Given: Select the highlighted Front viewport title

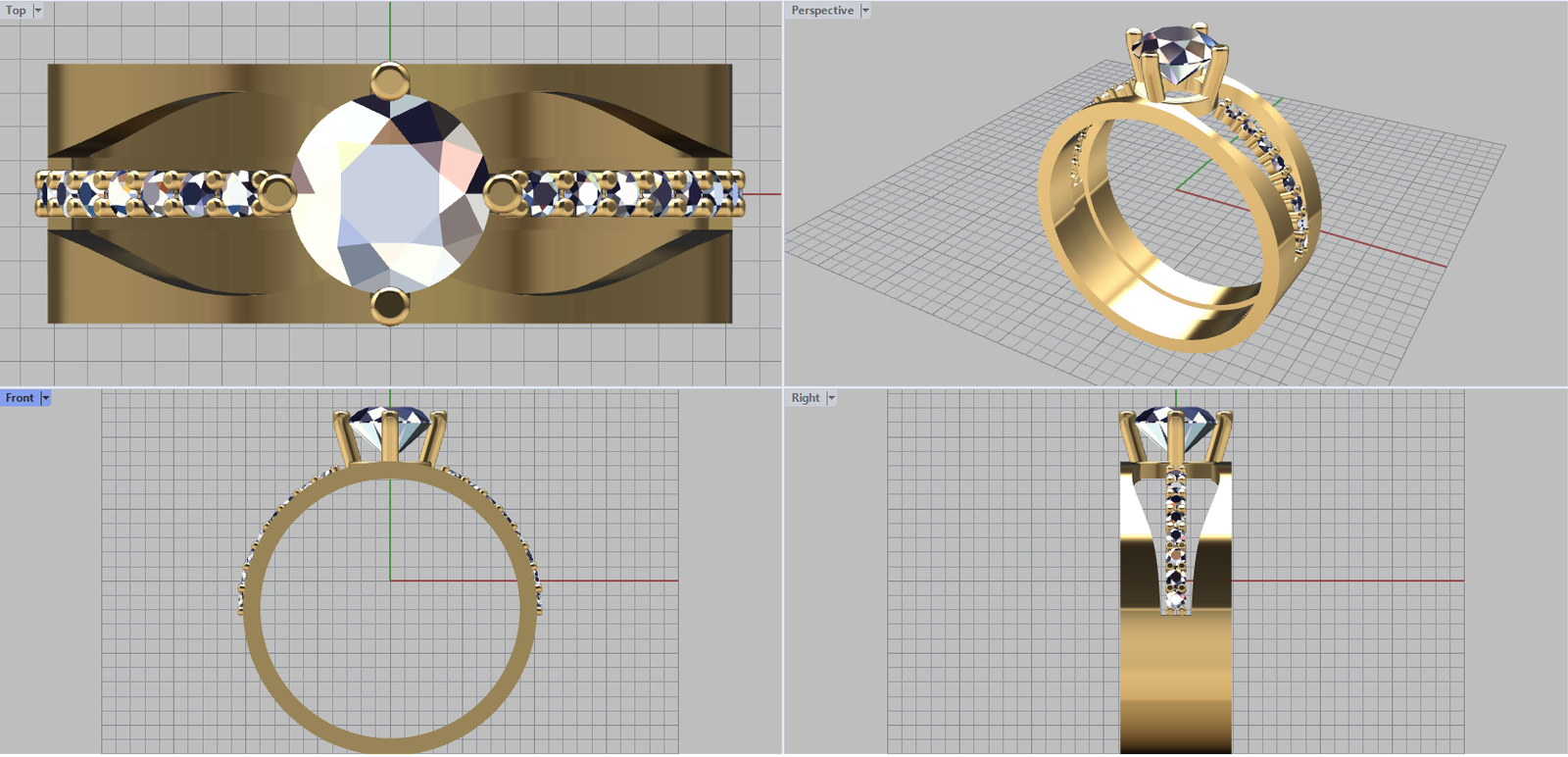Looking at the screenshot, I should (x=20, y=398).
